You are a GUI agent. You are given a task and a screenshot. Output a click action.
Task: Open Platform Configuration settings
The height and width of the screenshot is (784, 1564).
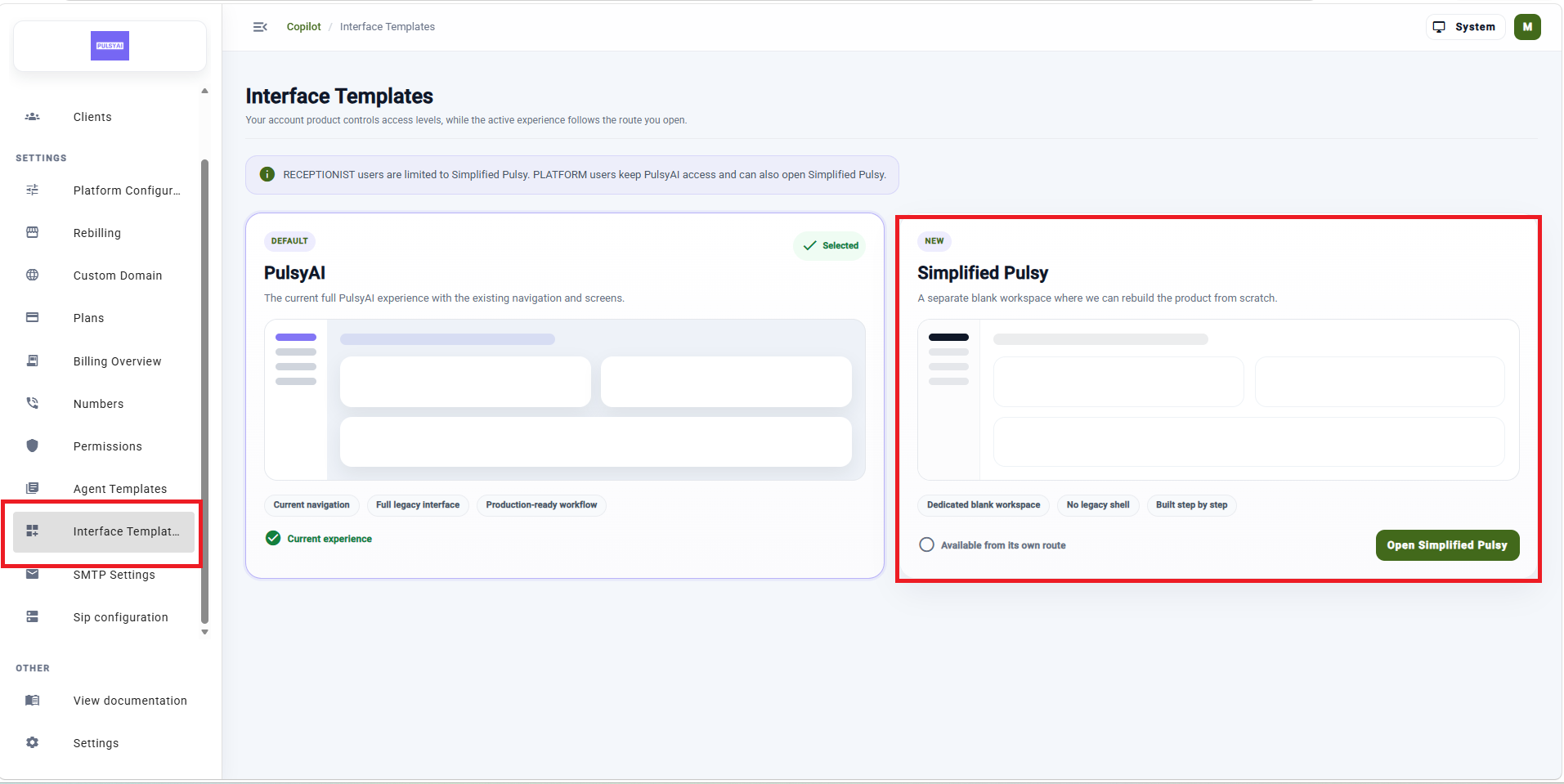click(x=104, y=190)
